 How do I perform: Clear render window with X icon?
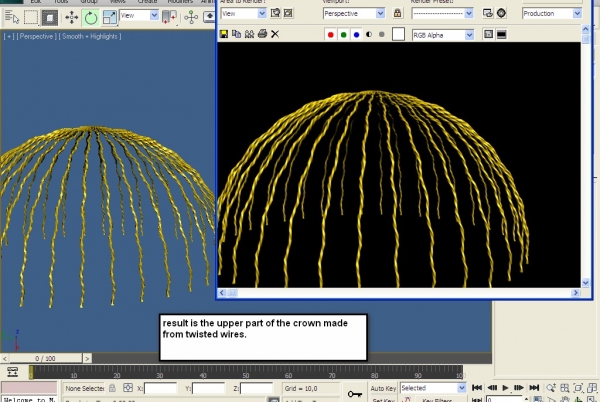click(x=275, y=34)
